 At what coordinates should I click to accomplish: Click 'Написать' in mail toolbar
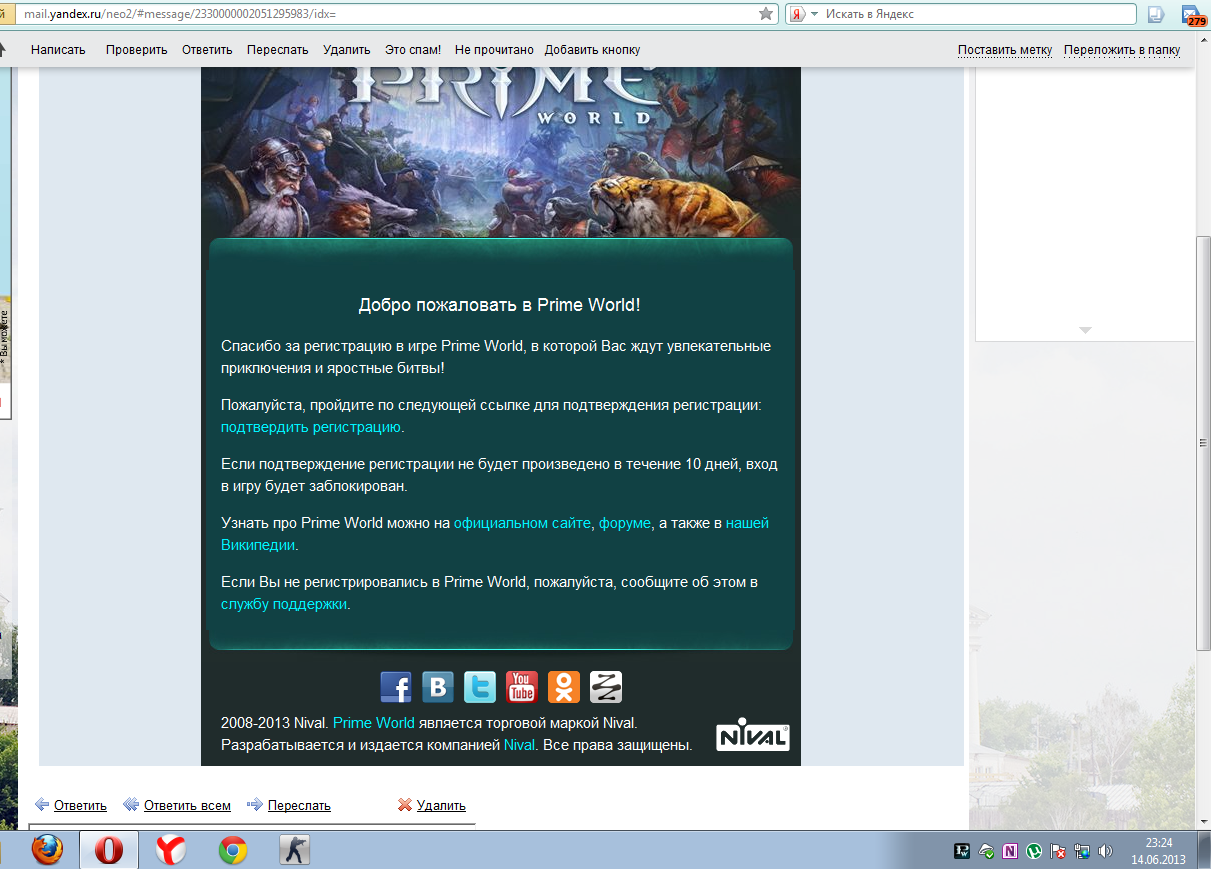click(x=58, y=50)
